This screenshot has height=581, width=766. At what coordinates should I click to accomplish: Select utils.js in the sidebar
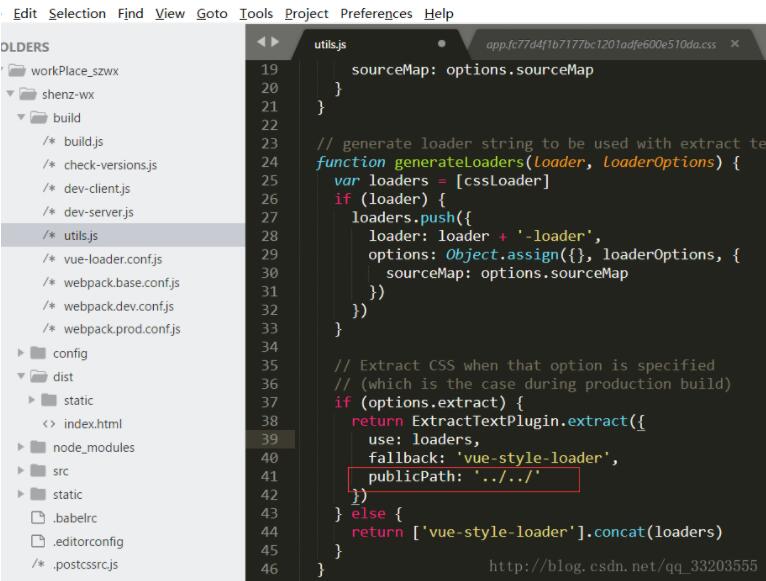(81, 235)
